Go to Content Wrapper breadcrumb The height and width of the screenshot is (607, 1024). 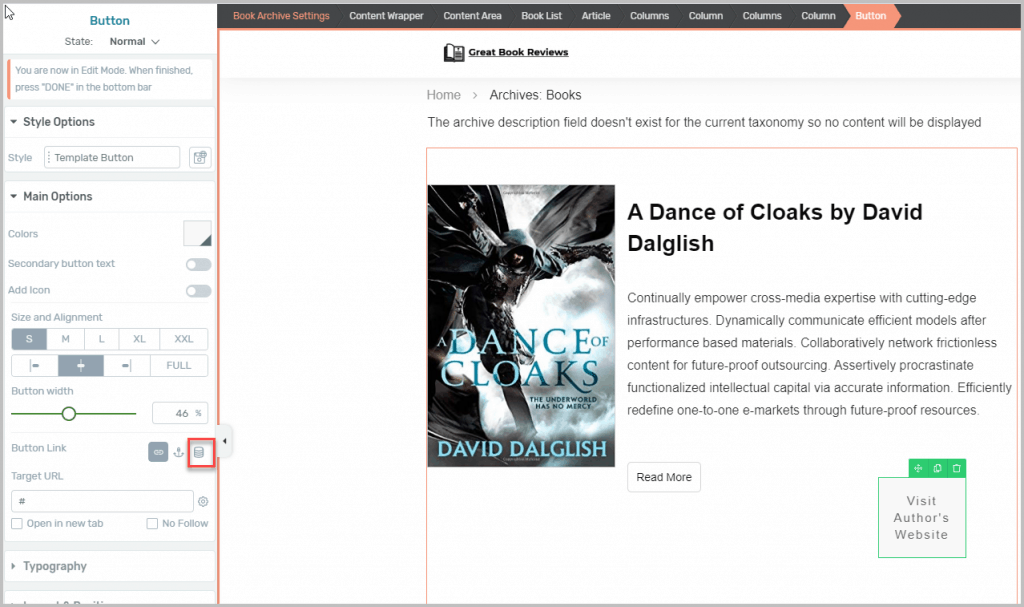coord(386,16)
